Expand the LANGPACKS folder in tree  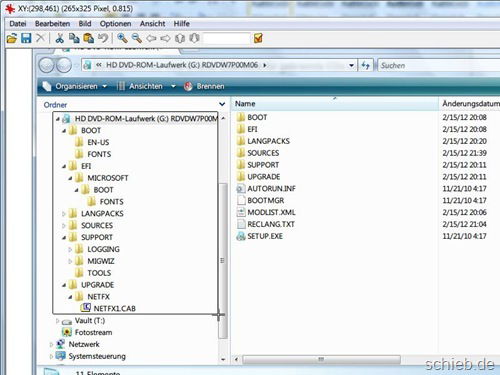(x=64, y=214)
